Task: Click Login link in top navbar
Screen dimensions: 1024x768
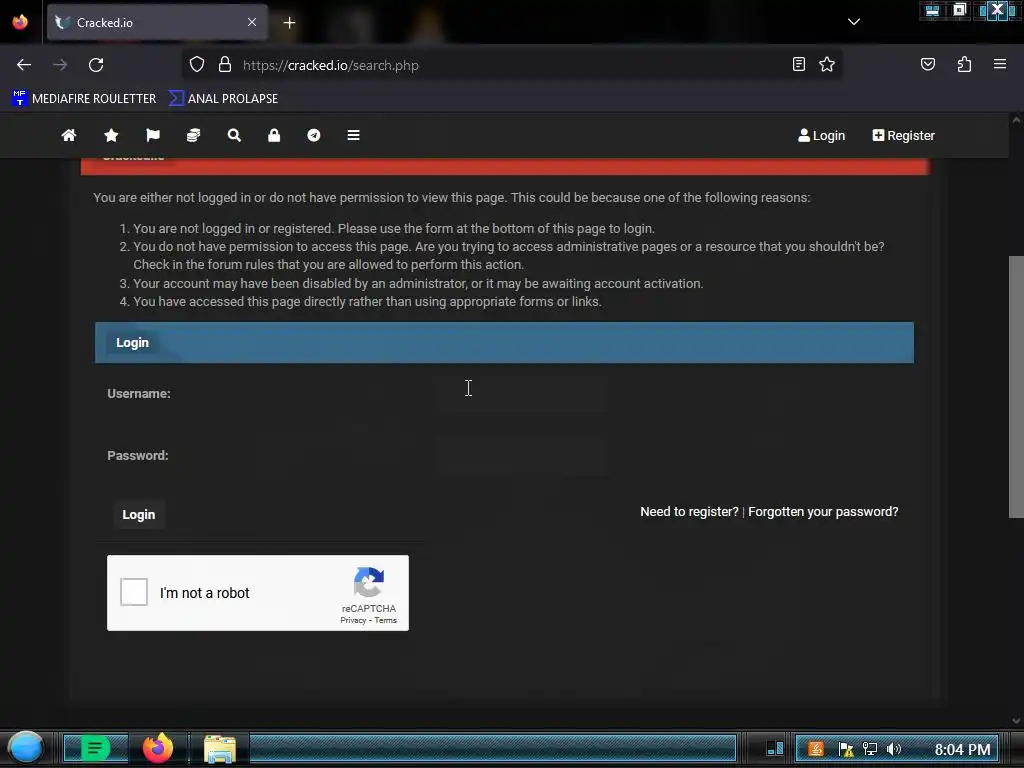Action: coord(822,135)
